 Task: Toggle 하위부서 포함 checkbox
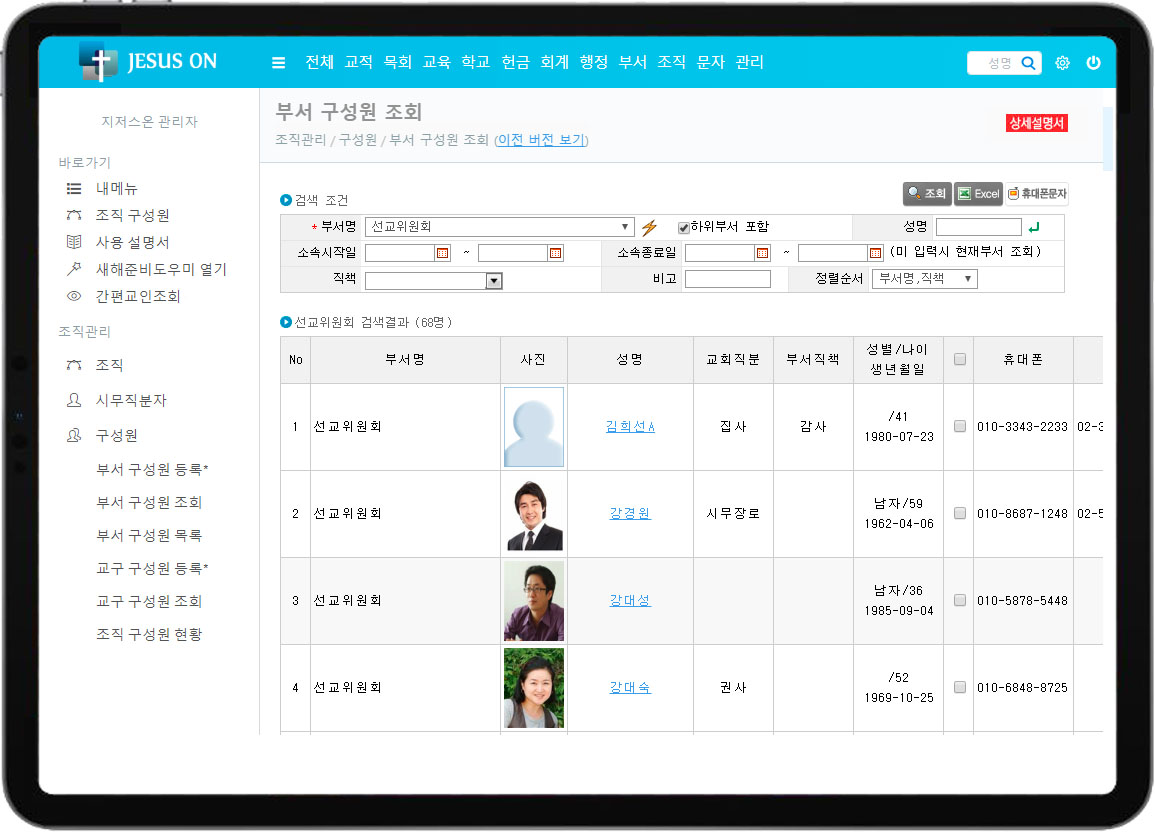coord(684,227)
